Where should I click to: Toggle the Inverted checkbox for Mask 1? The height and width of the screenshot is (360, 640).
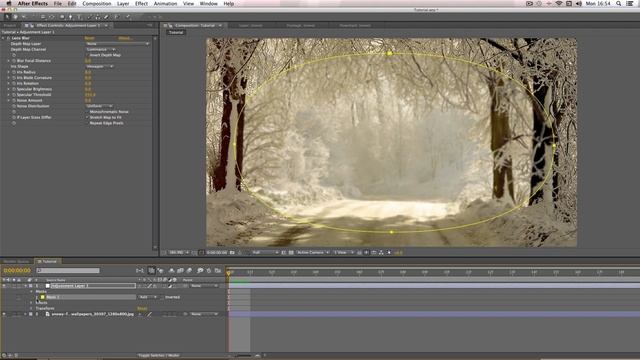[x=162, y=297]
